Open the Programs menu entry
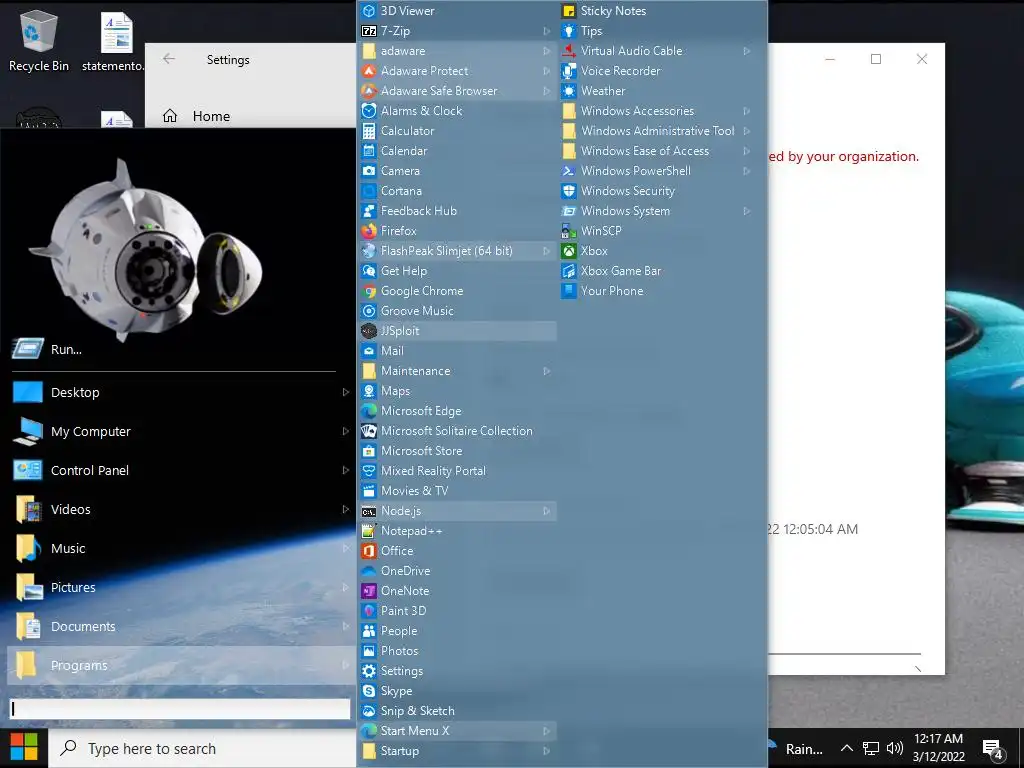The height and width of the screenshot is (768, 1024). tap(182, 665)
